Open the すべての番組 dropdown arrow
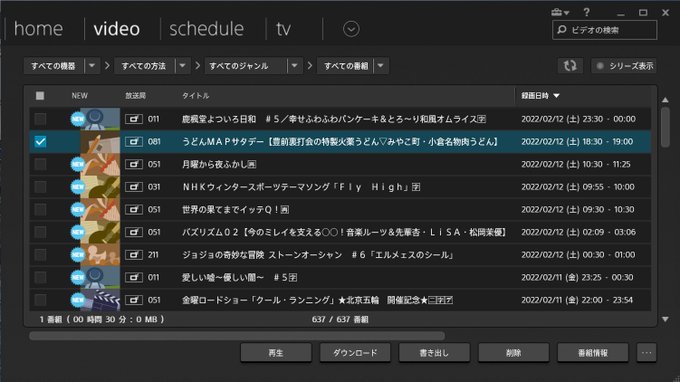 point(380,66)
